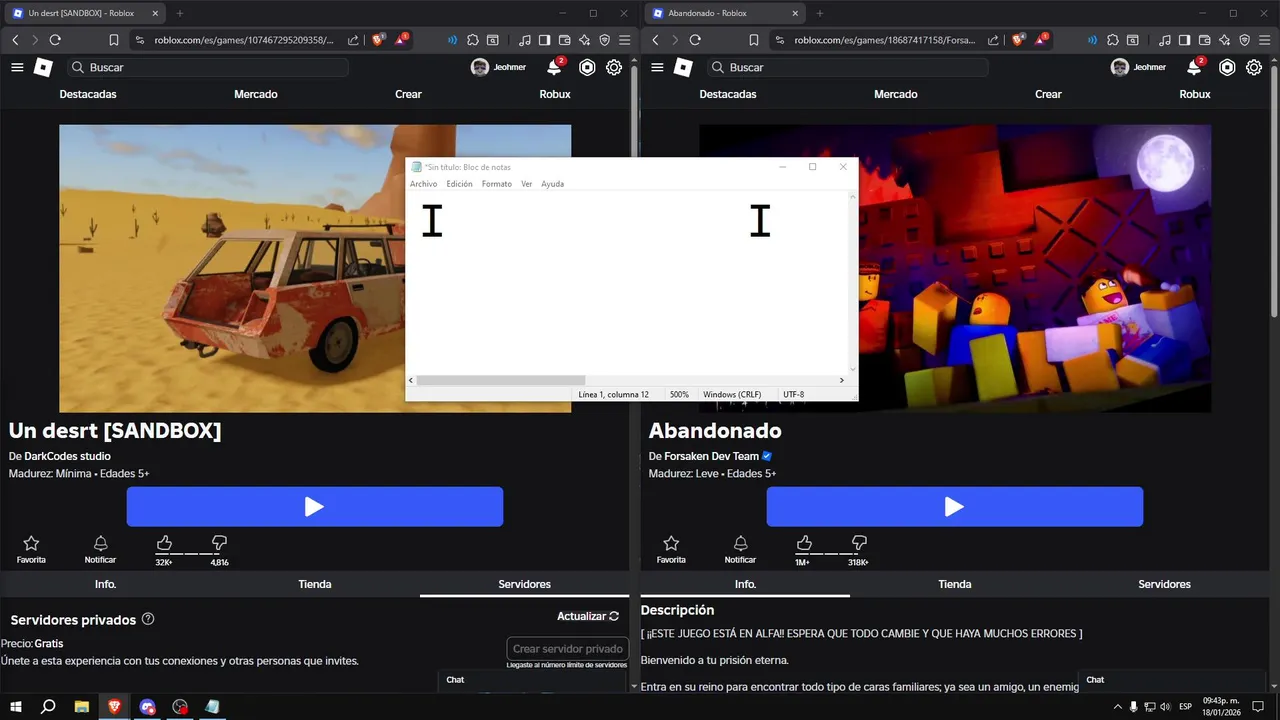Click Notepad horizontal scrollbar thumb

500,380
